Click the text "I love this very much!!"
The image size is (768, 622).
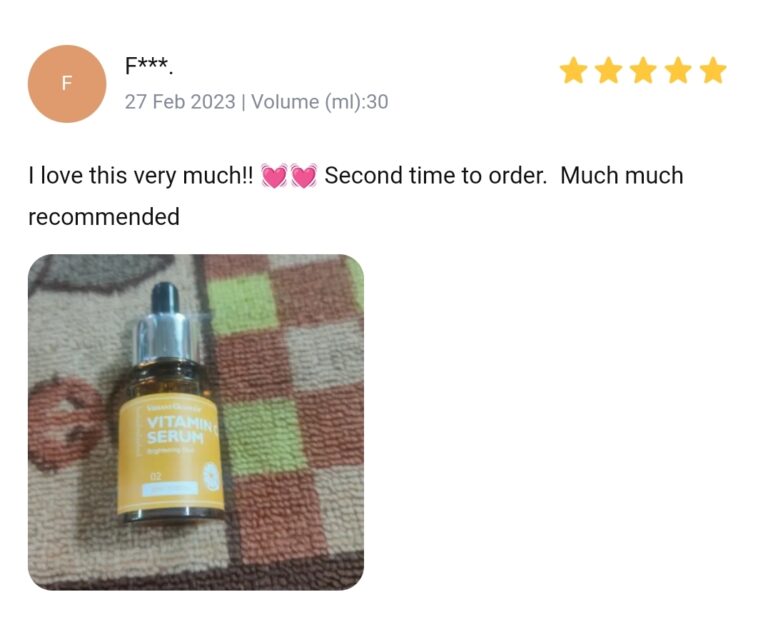[x=141, y=176]
